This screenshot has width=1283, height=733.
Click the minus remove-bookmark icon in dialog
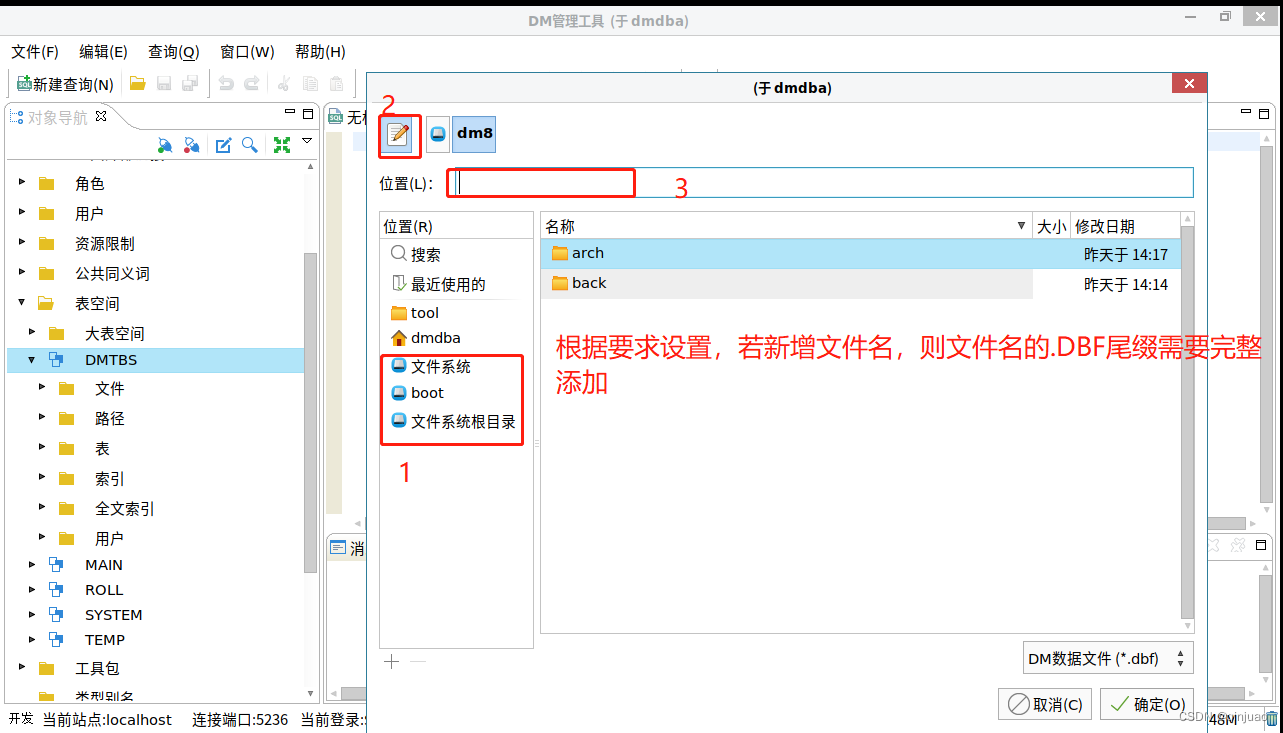click(418, 661)
